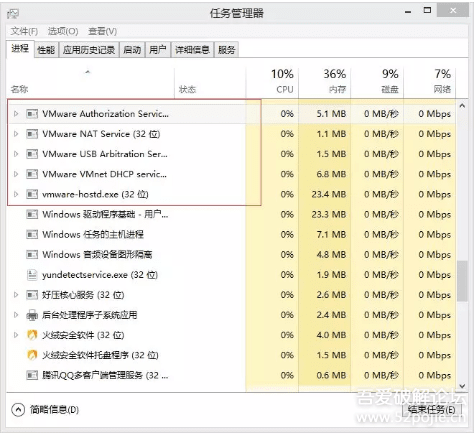476x434 pixels.
Task: Click the printer icon of 后台处理程序子系统应用
Action: [x=32, y=315]
